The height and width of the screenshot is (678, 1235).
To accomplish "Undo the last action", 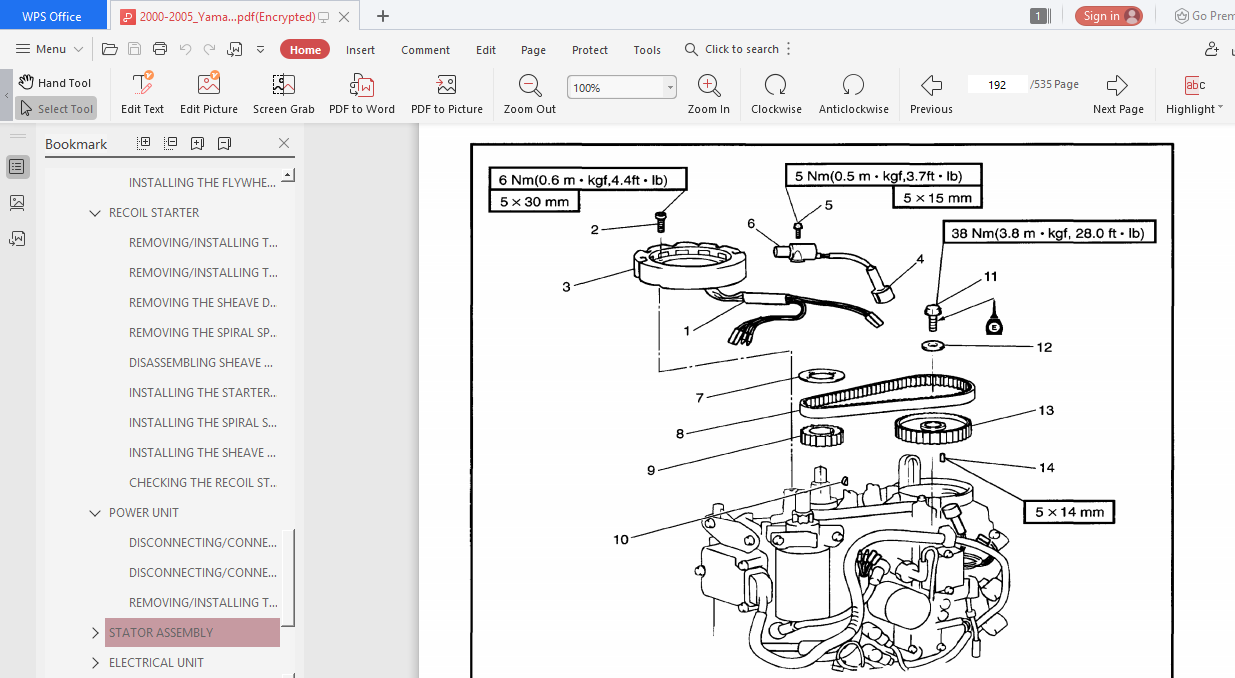I will pyautogui.click(x=185, y=49).
